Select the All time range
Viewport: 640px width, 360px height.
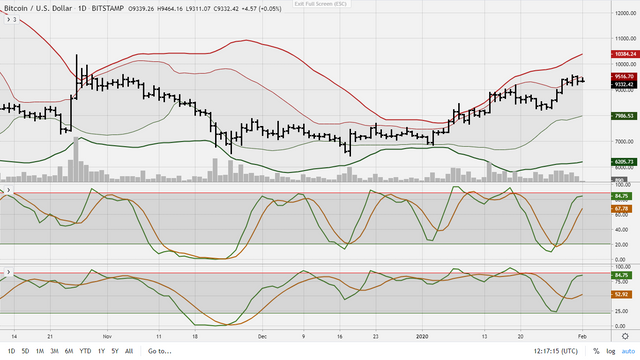pos(129,351)
